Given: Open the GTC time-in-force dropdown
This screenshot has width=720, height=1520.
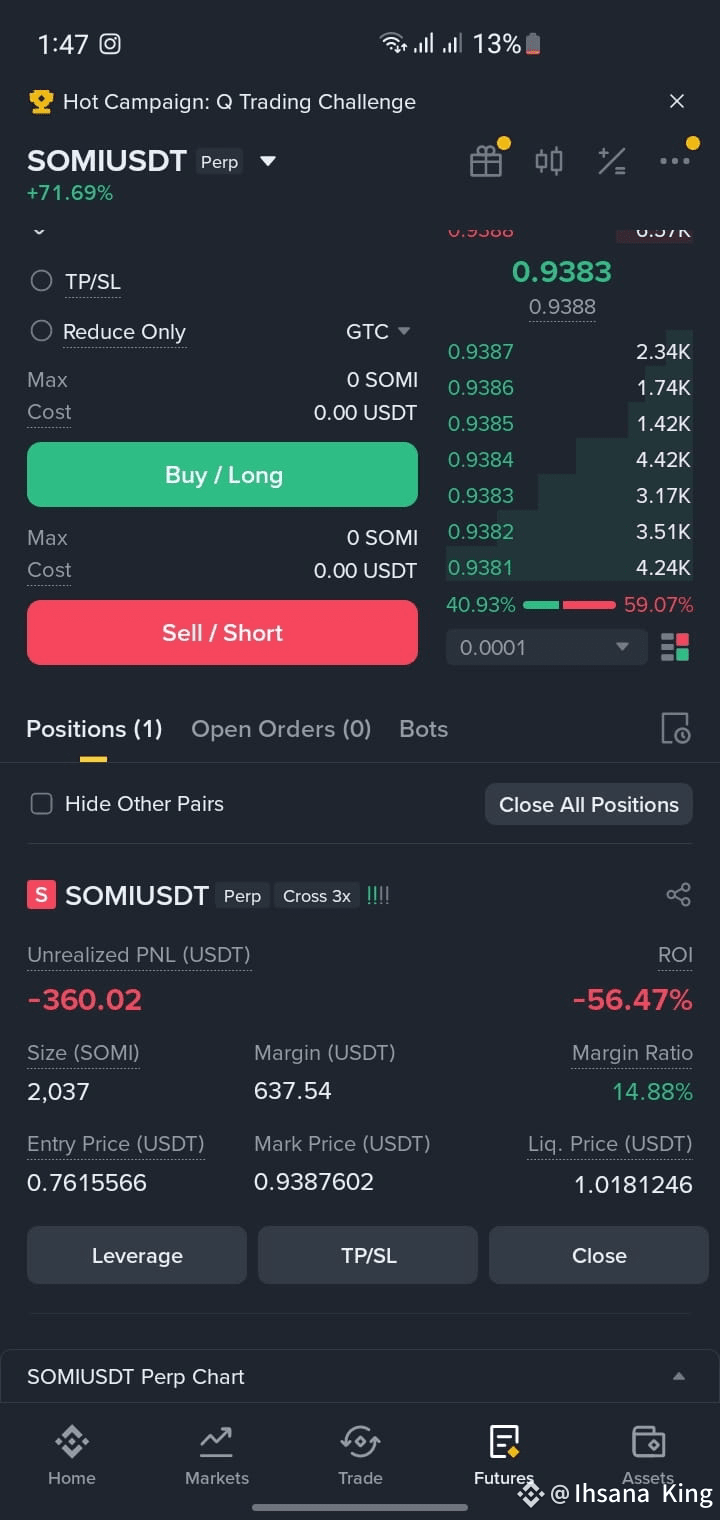Looking at the screenshot, I should (x=378, y=332).
